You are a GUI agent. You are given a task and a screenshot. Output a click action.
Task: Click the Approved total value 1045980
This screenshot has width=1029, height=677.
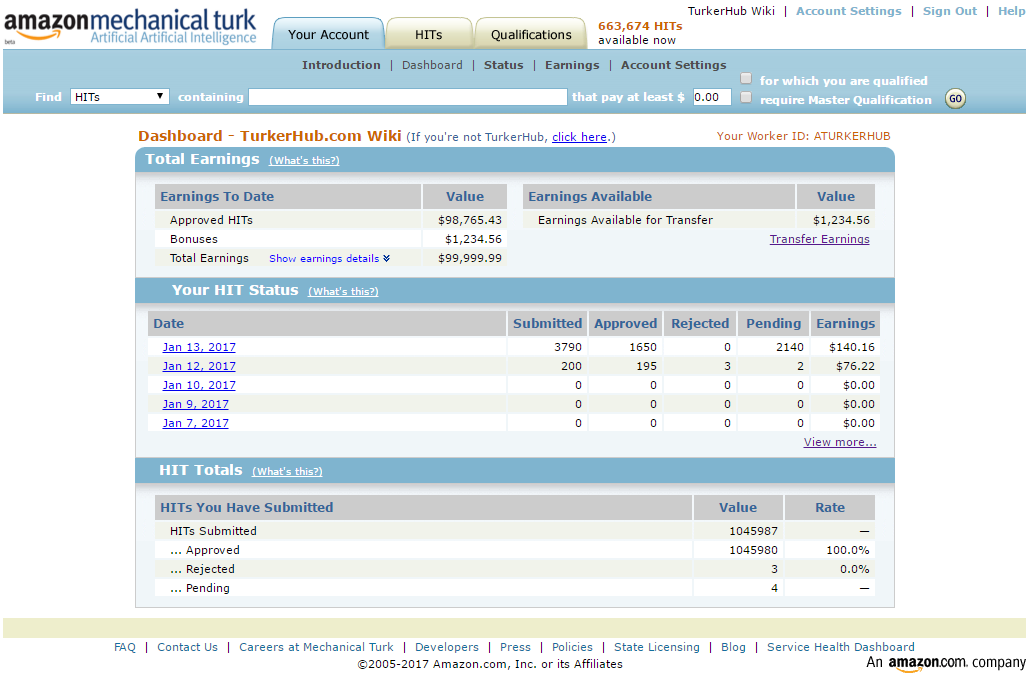[x=753, y=550]
